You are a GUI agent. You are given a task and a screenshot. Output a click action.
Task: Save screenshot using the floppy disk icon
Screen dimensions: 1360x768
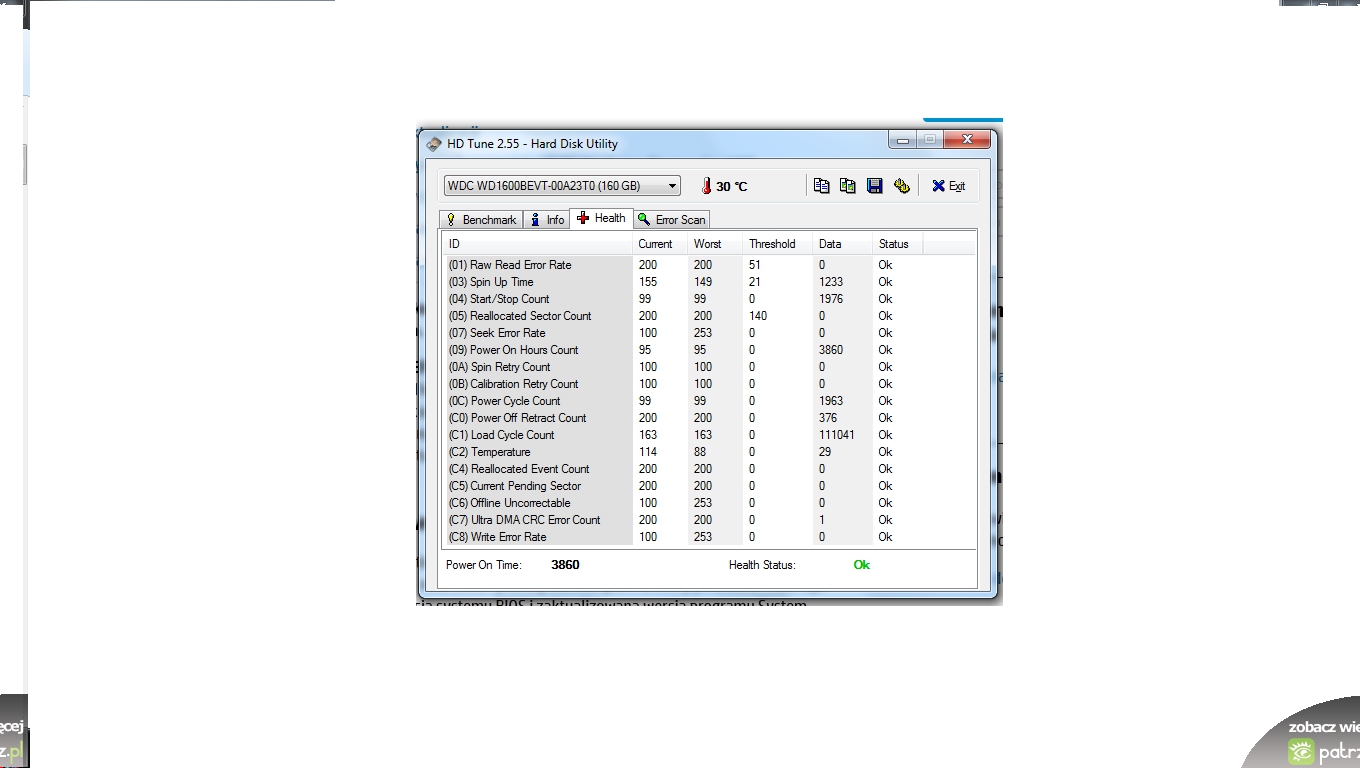tap(874, 186)
